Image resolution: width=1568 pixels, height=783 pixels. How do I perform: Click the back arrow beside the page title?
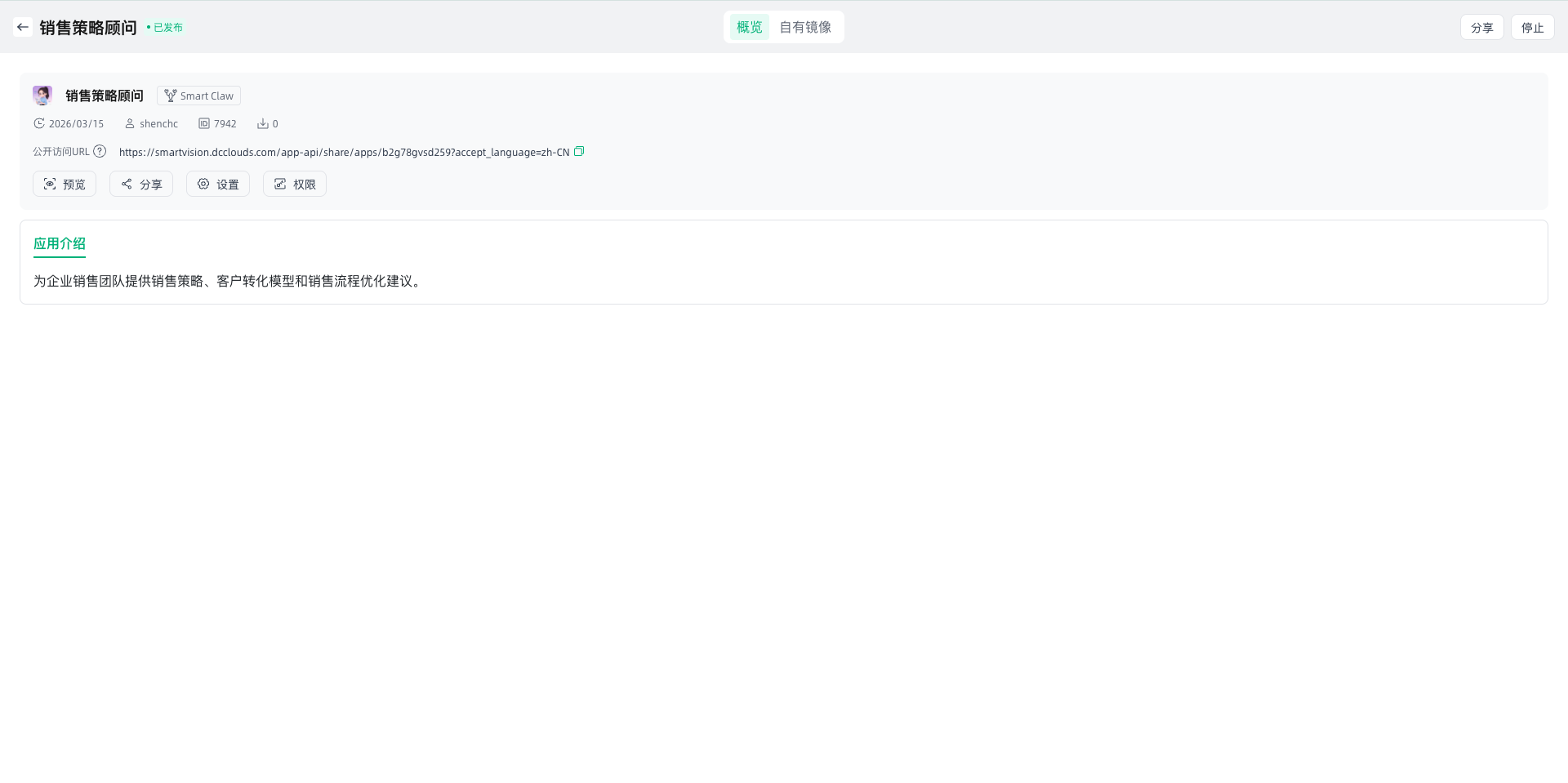pyautogui.click(x=23, y=27)
